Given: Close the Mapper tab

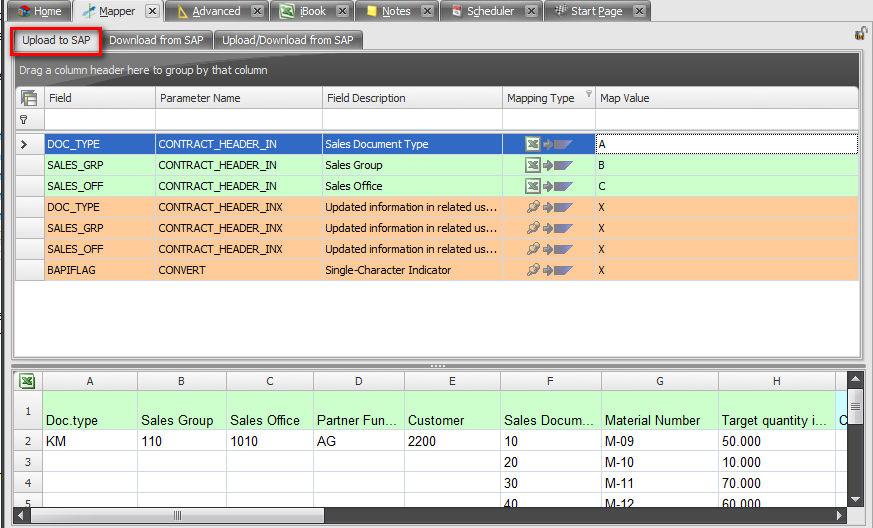Looking at the screenshot, I should point(151,11).
